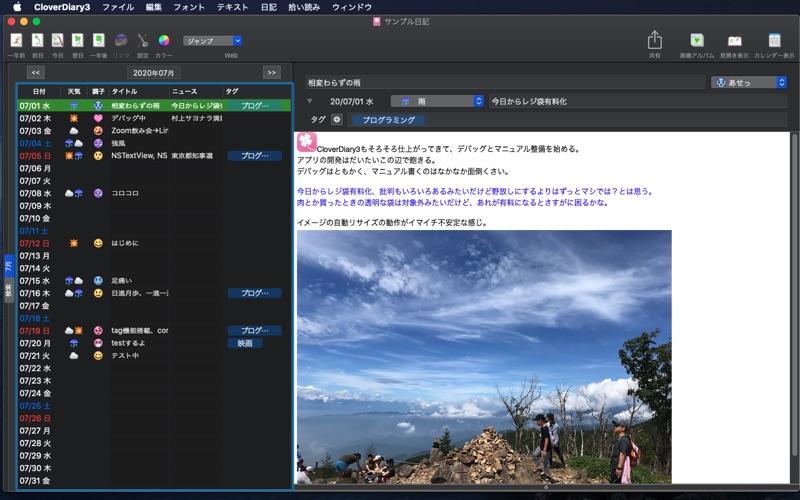Open the 拾い読み menu
Viewport: 800px width, 500px height.
click(304, 7)
